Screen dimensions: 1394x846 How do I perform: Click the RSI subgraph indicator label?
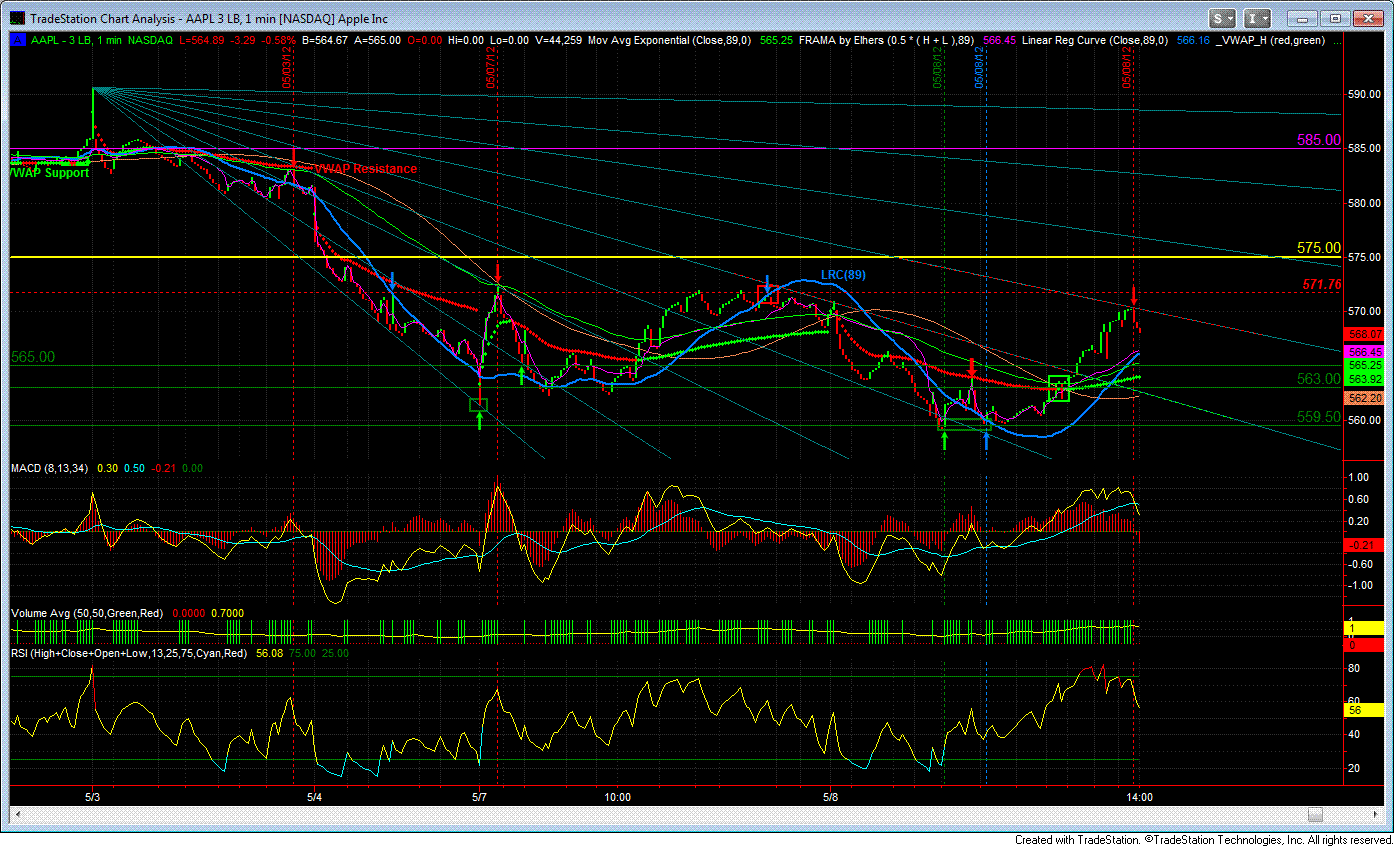pyautogui.click(x=128, y=652)
